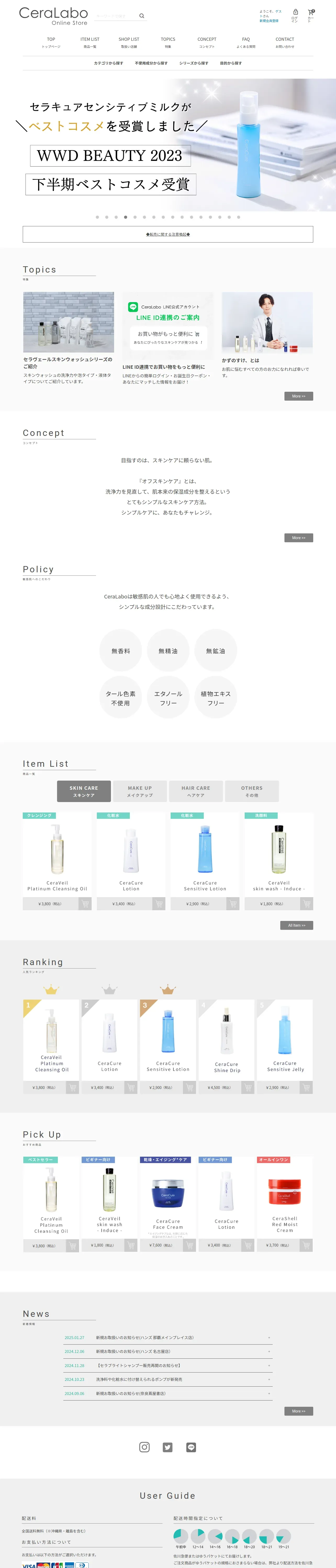
Task: Open the Instagram icon link
Action: click(x=144, y=1447)
